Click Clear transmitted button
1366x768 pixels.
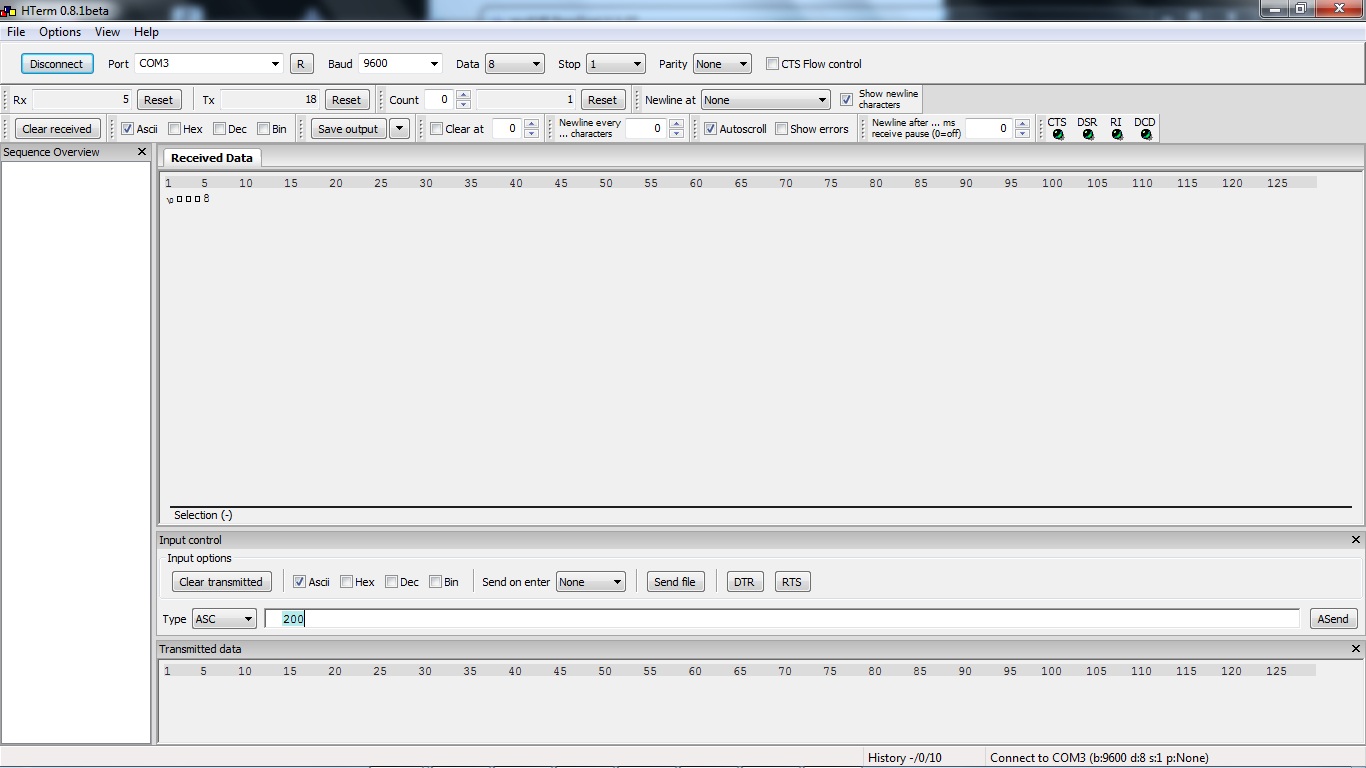pyautogui.click(x=221, y=582)
